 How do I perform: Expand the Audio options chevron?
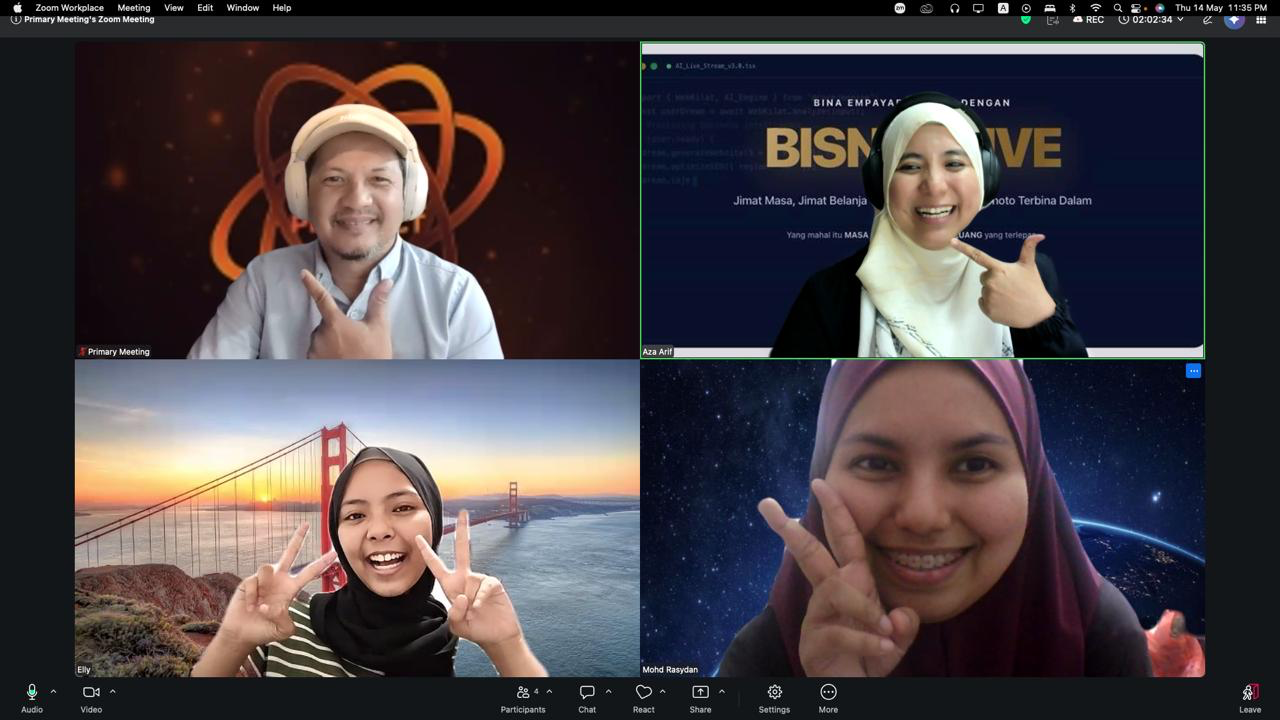coord(53,691)
